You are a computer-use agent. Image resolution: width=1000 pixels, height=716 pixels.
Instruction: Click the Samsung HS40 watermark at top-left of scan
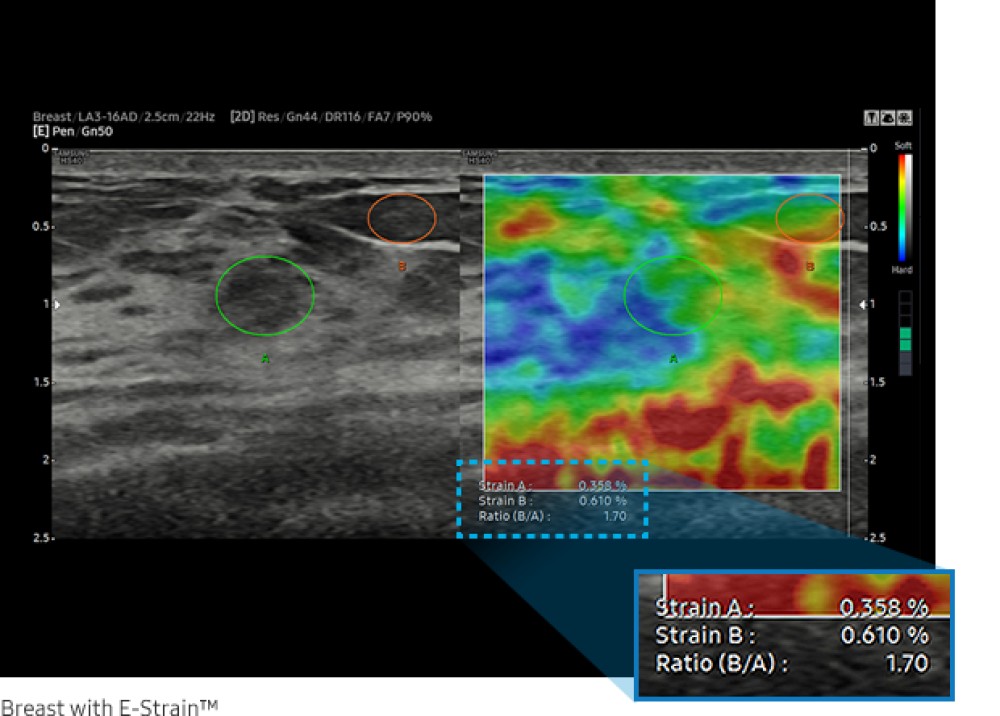[x=71, y=153]
